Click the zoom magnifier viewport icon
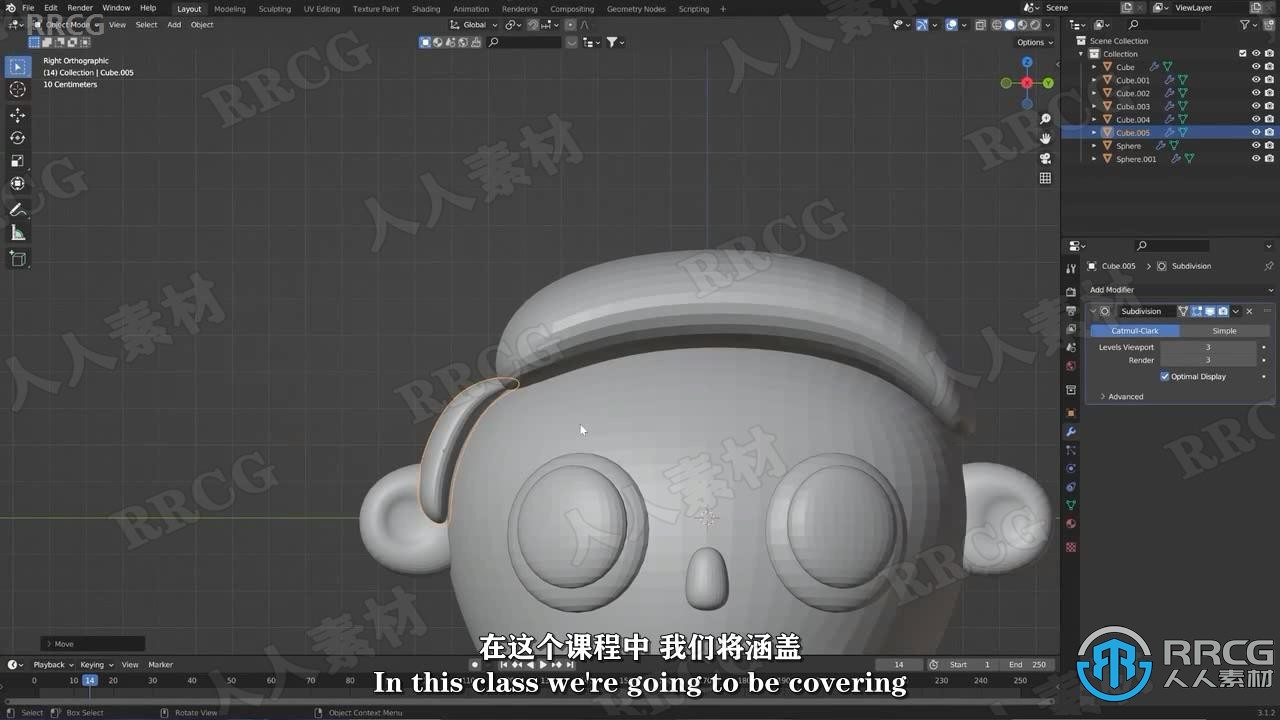Viewport: 1280px width, 720px height. (x=1045, y=120)
